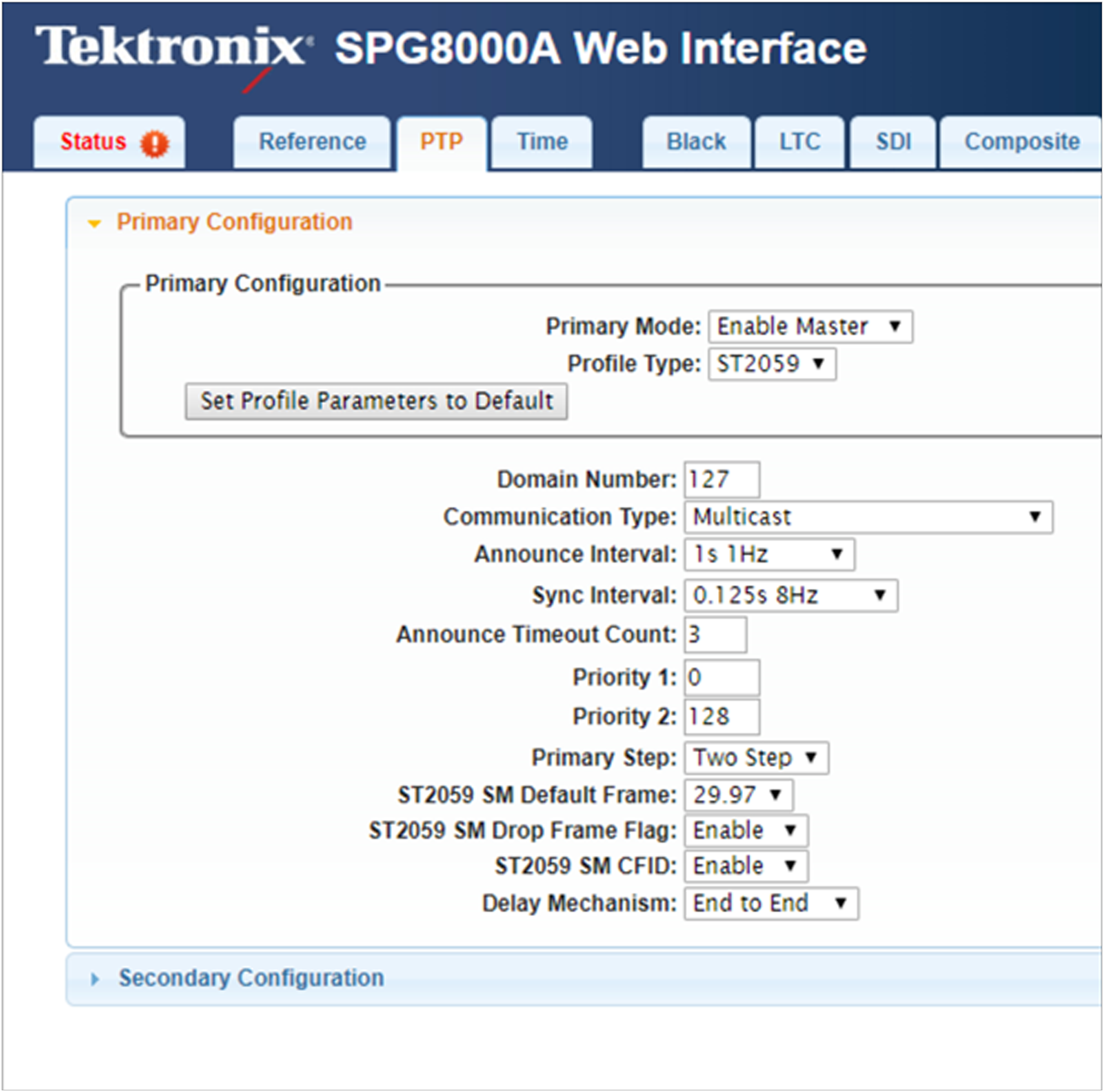Click the Announce Interval label

pyautogui.click(x=575, y=554)
